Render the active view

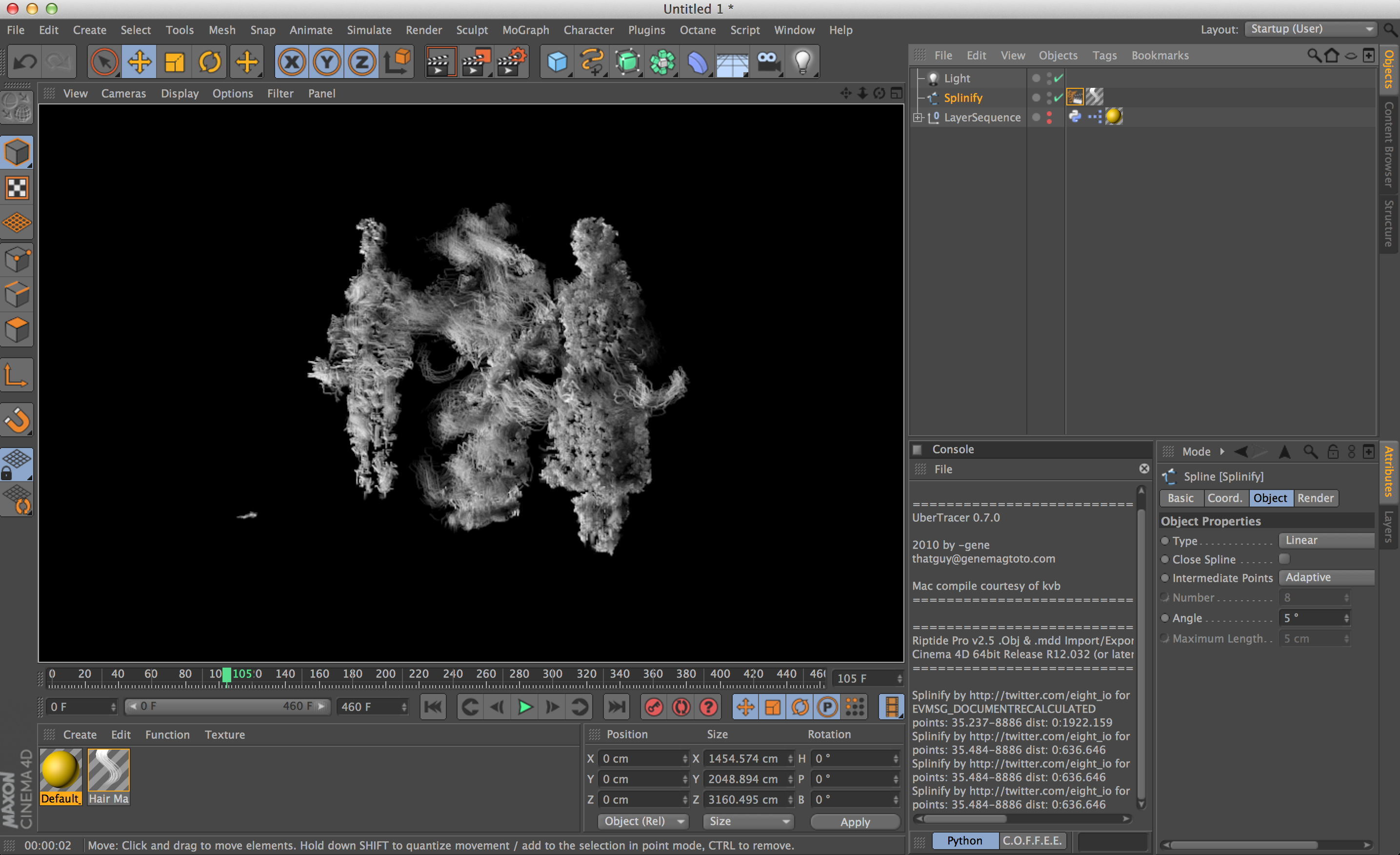tap(440, 61)
